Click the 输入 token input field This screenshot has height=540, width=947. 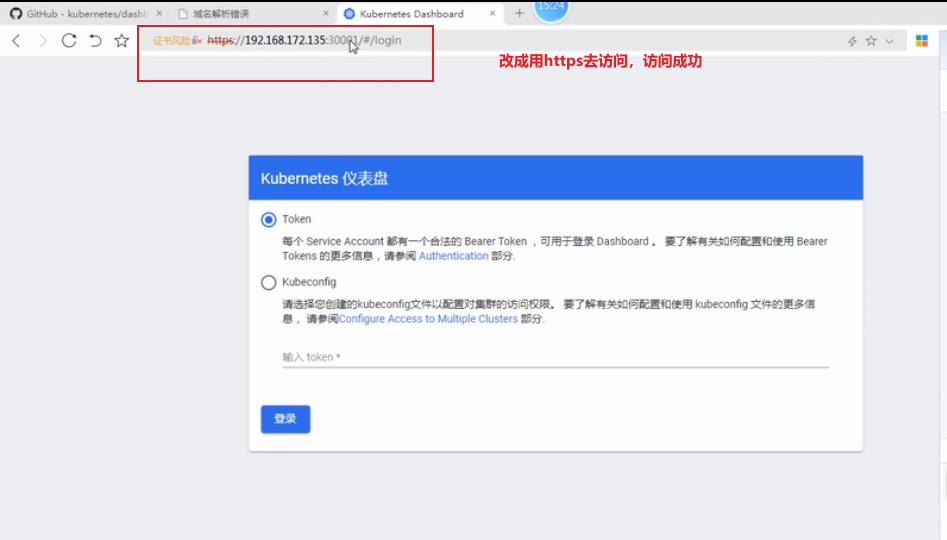coord(556,357)
